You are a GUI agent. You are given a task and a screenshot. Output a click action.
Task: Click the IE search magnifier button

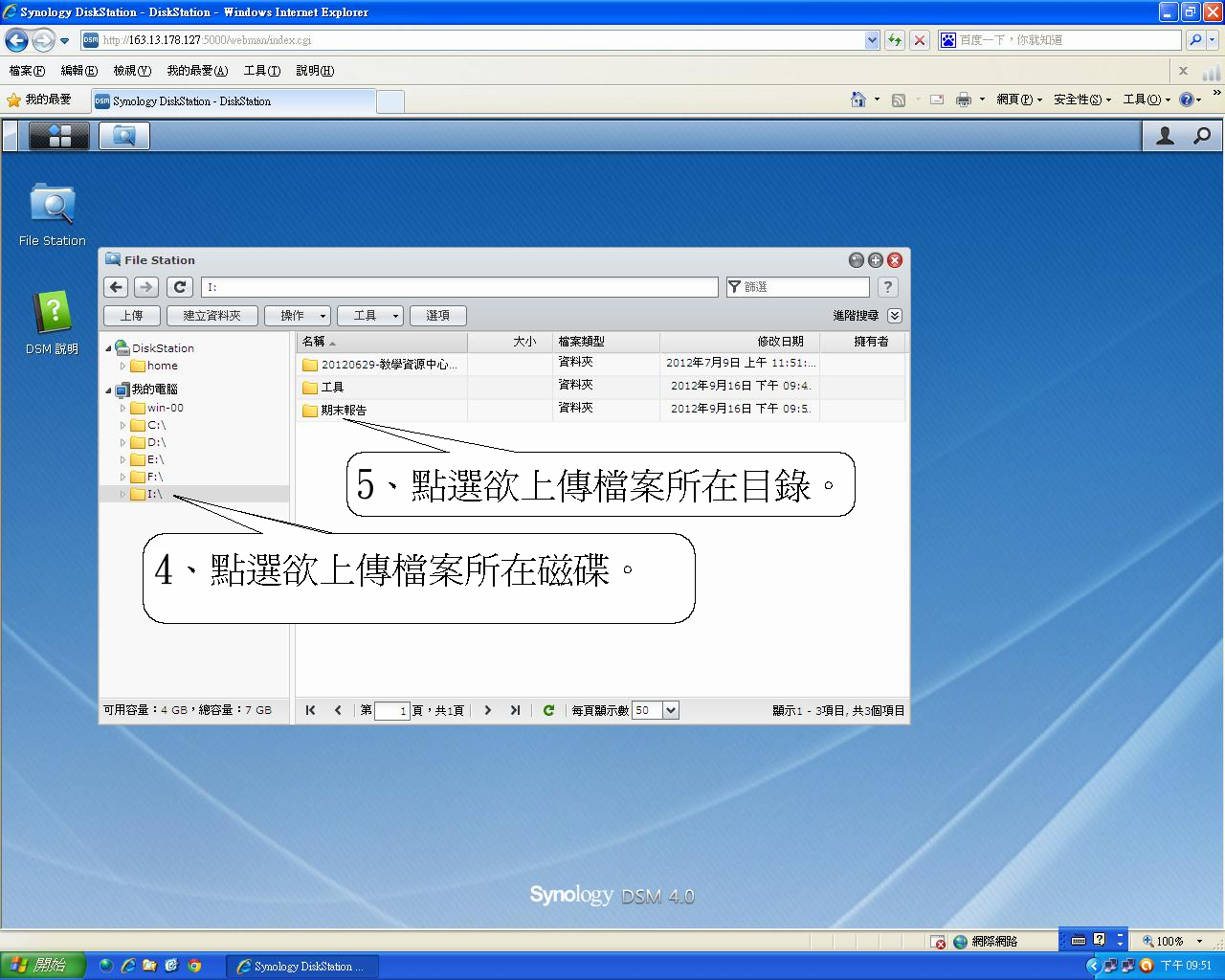pos(1194,40)
